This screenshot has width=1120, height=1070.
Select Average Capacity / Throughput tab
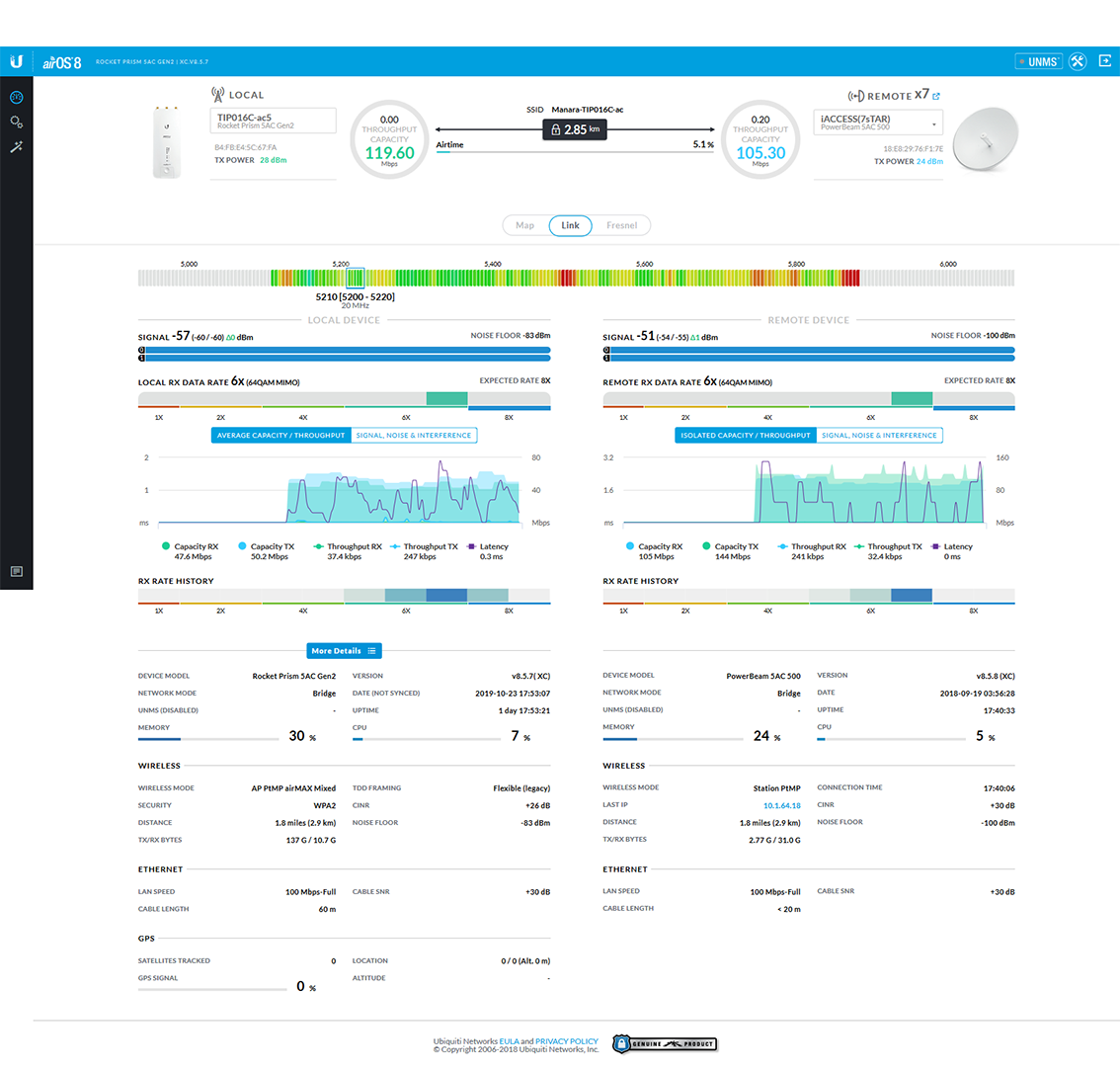280,436
